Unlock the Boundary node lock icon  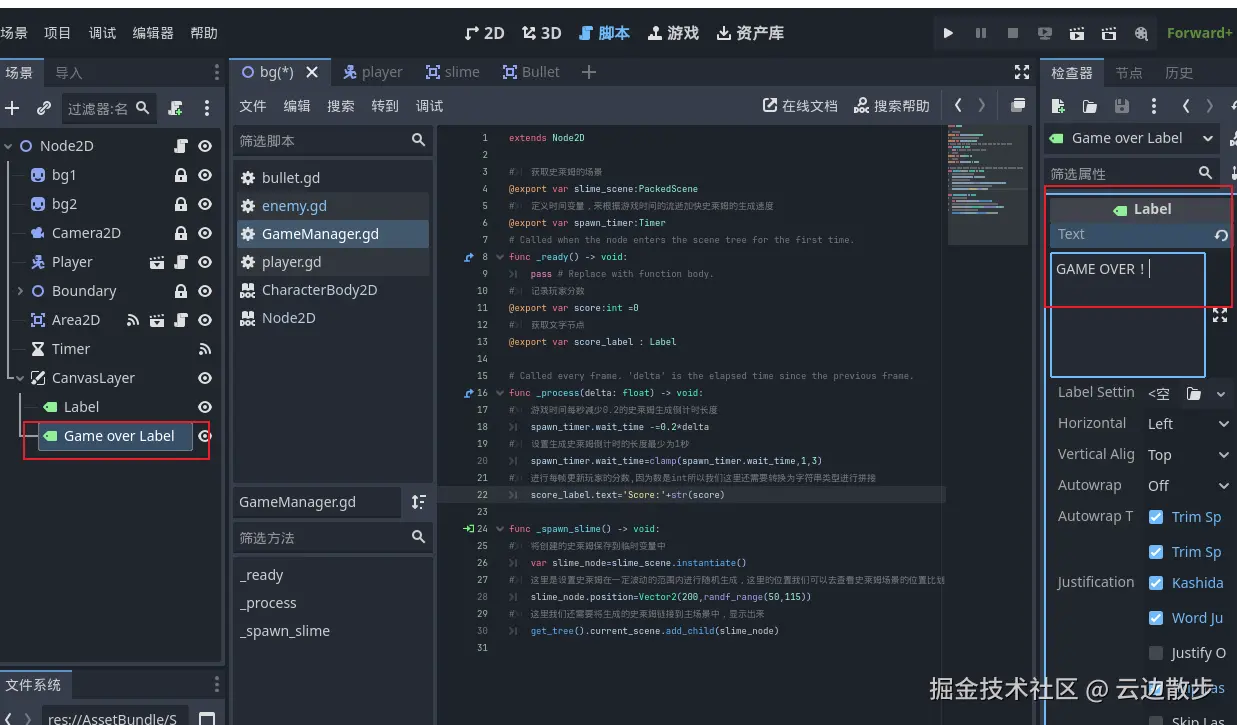[x=181, y=291]
